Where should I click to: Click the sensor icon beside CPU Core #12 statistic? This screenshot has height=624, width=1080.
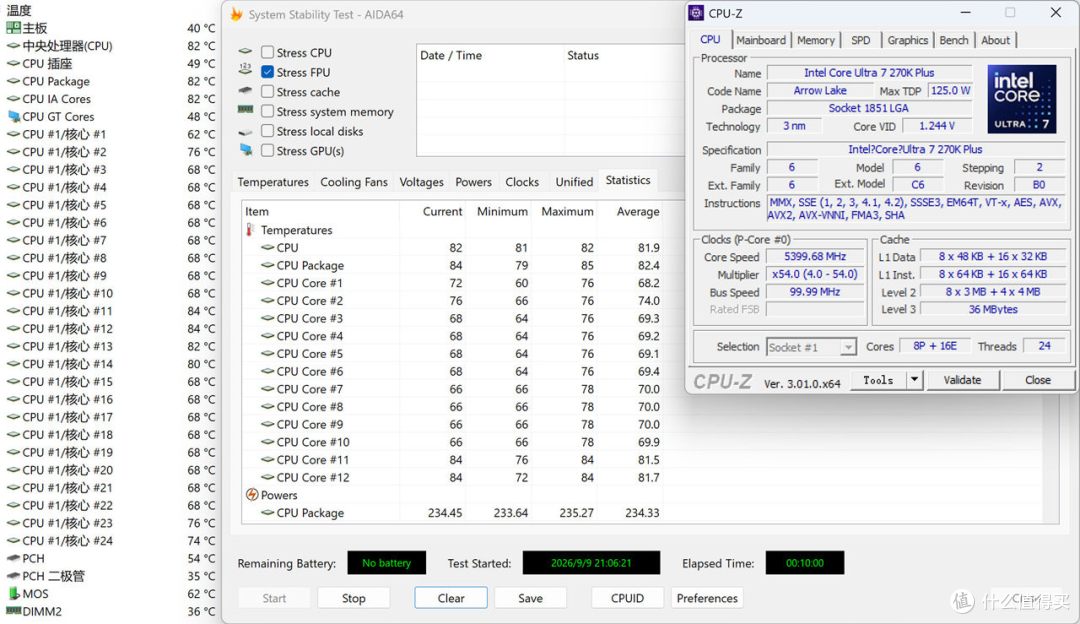pyautogui.click(x=267, y=477)
